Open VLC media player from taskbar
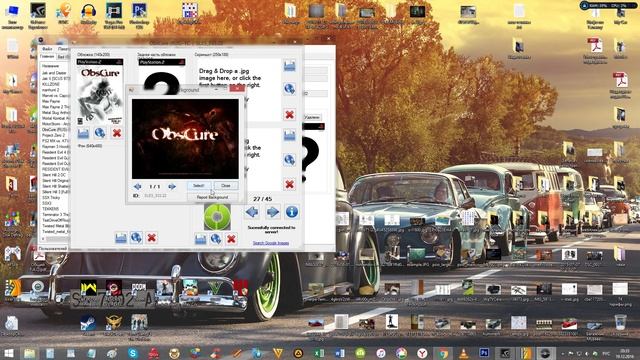640x360 pixels. (x=464, y=353)
